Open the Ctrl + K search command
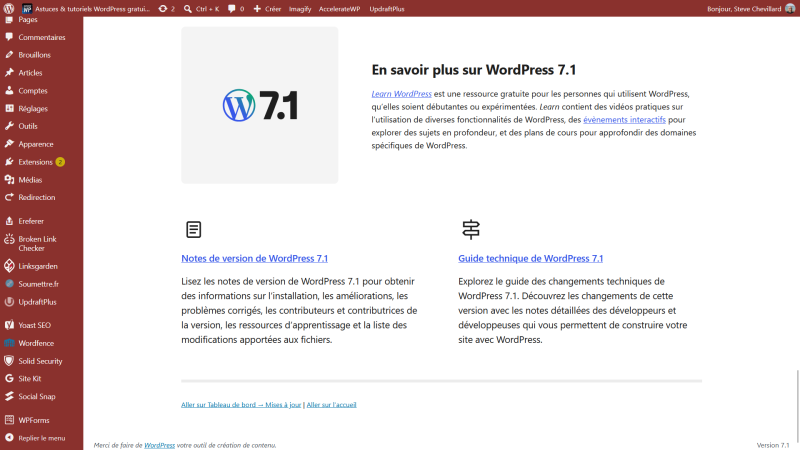Viewport: 800px width, 450px height. pos(202,9)
